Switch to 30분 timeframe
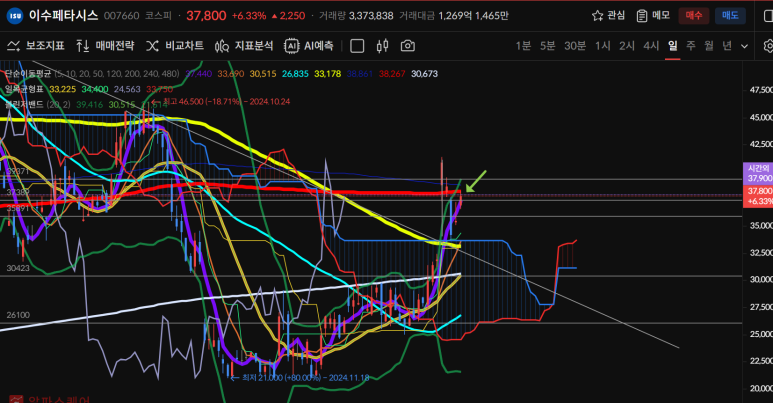 point(575,46)
